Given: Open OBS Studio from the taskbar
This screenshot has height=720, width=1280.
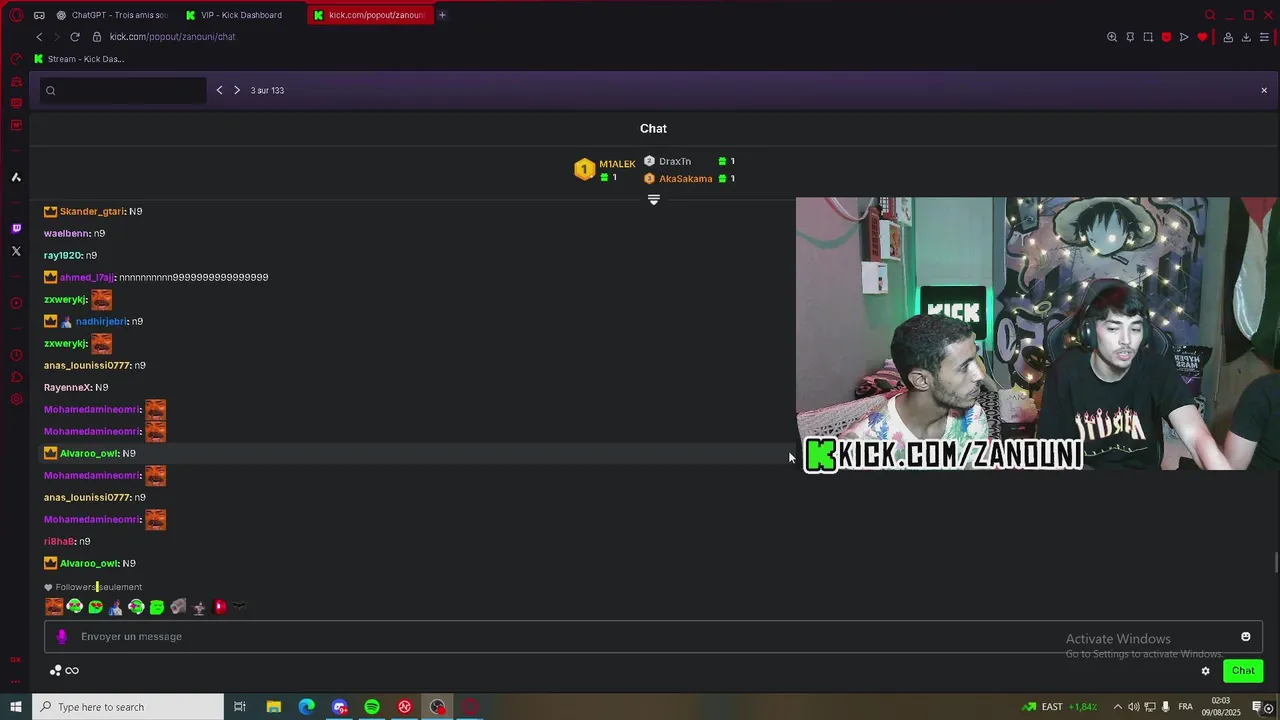Looking at the screenshot, I should (x=438, y=707).
